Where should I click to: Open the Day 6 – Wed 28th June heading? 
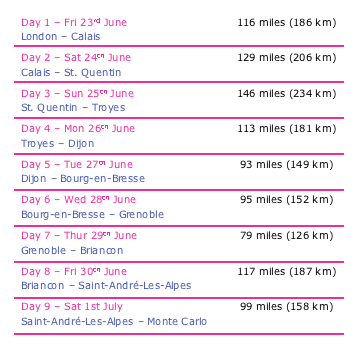[x=78, y=199]
